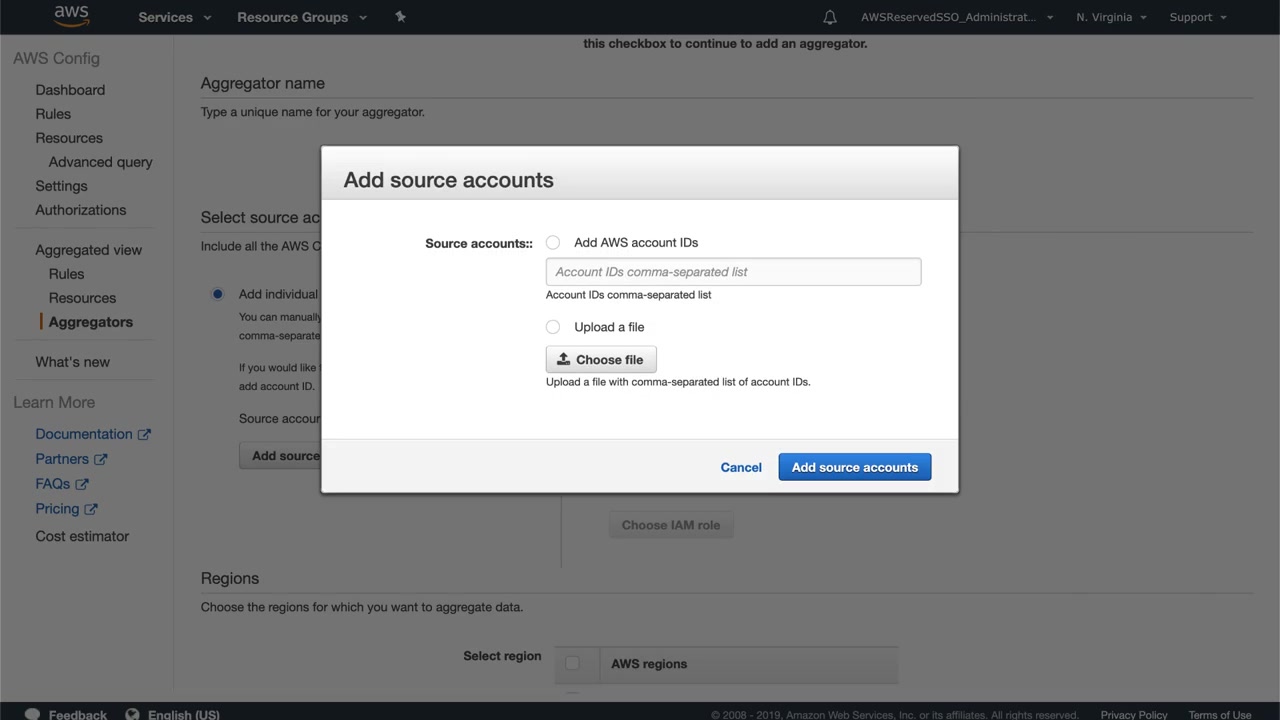Select the Upload a file radio button
Viewport: 1280px width, 720px height.
(553, 327)
